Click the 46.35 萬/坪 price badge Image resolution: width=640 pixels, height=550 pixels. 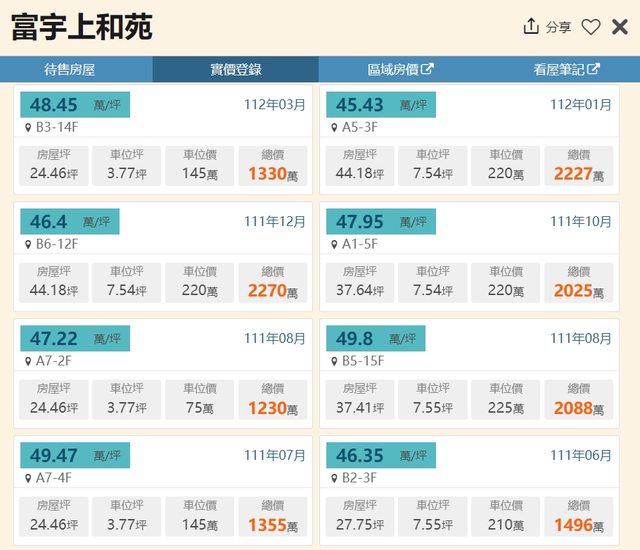click(375, 456)
